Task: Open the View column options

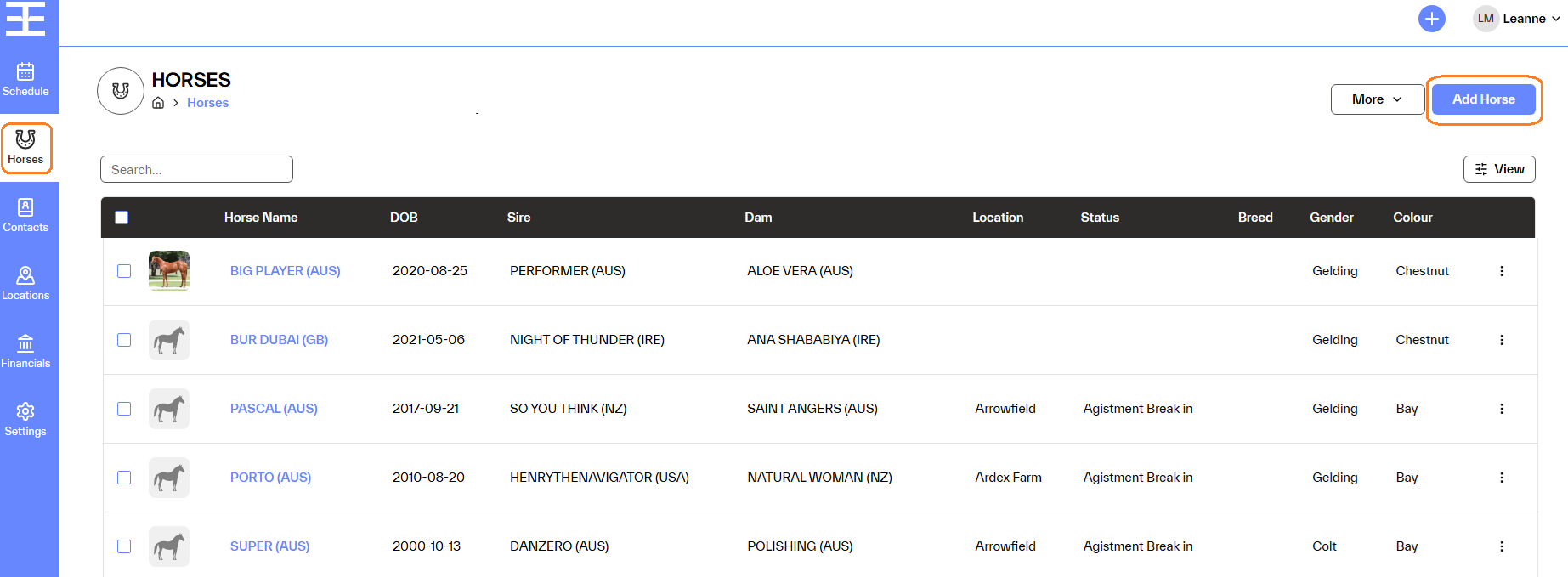Action: (1498, 169)
